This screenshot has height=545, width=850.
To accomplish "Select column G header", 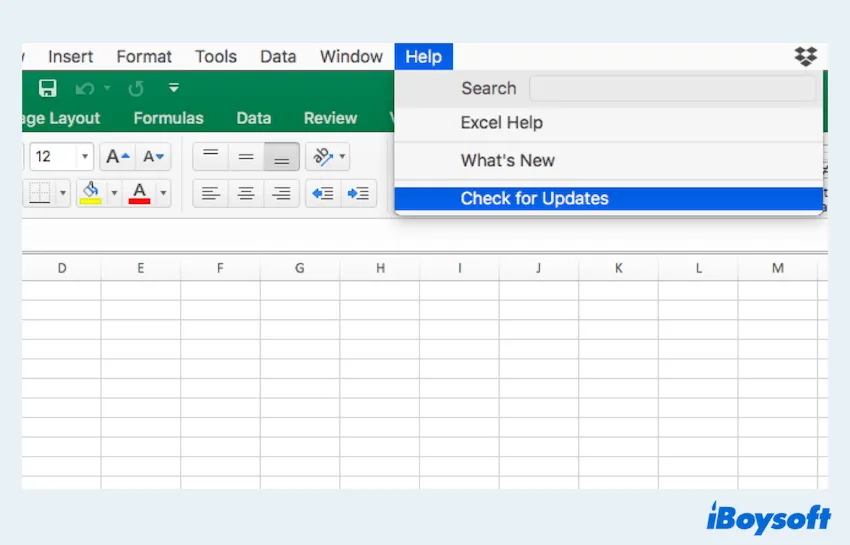I will tap(300, 268).
